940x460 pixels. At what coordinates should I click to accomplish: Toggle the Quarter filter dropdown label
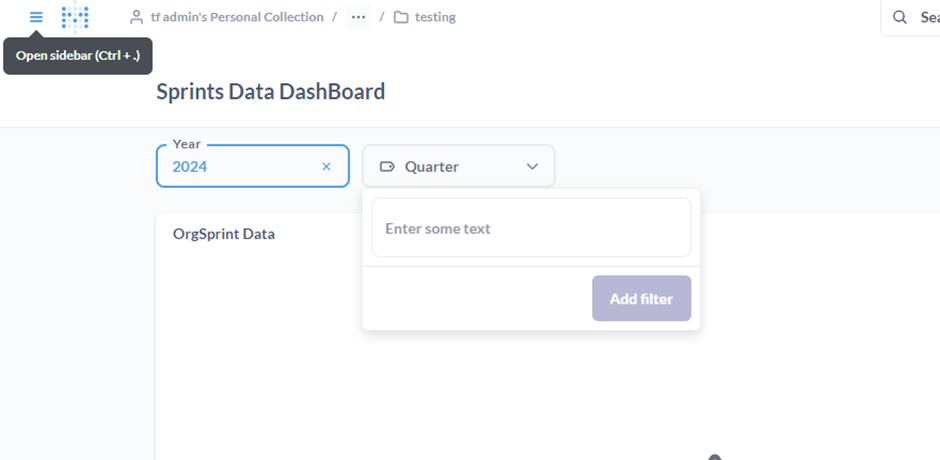click(x=432, y=167)
